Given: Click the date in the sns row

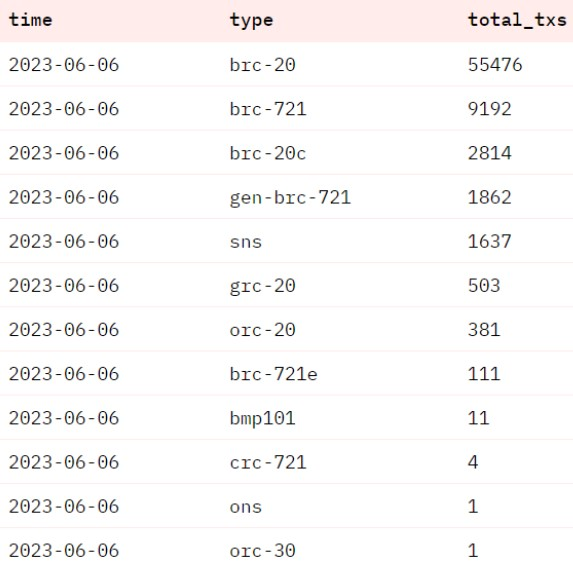Looking at the screenshot, I should pyautogui.click(x=64, y=242).
